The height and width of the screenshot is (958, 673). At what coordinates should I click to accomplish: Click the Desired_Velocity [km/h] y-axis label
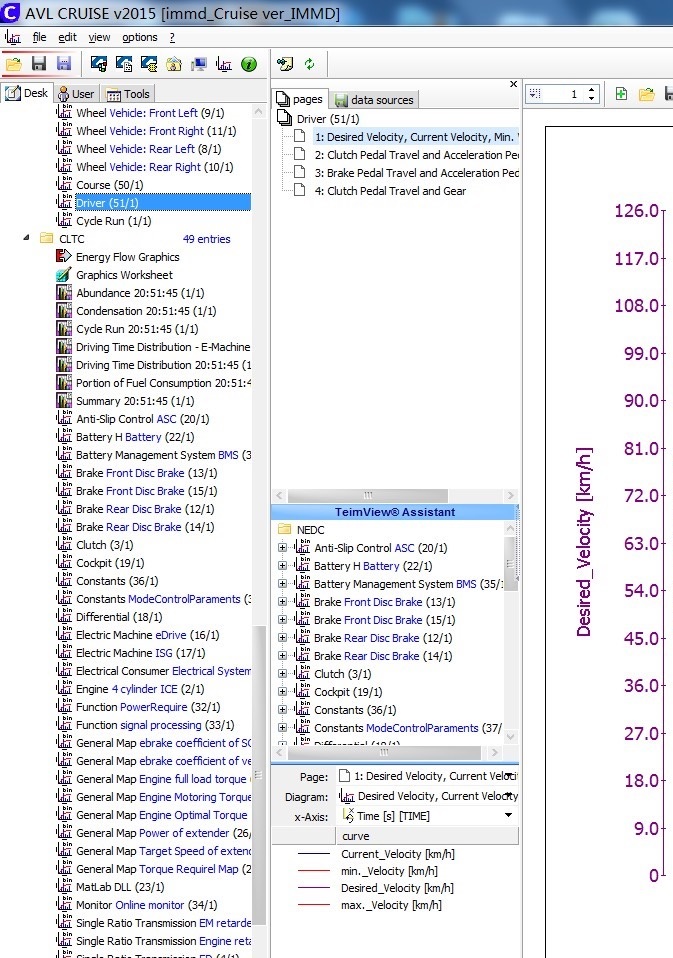tap(584, 542)
